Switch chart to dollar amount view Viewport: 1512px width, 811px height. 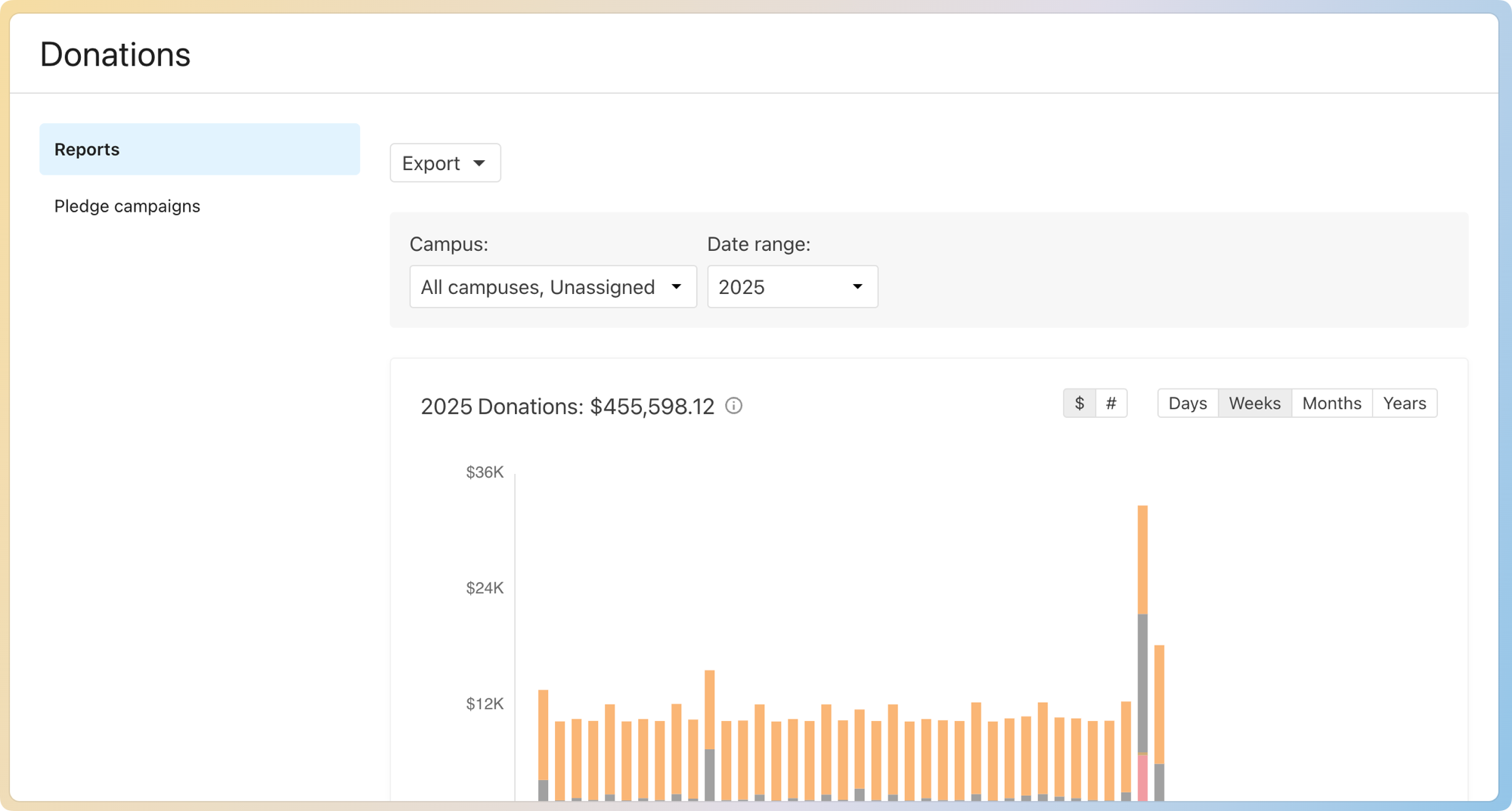tap(1079, 403)
